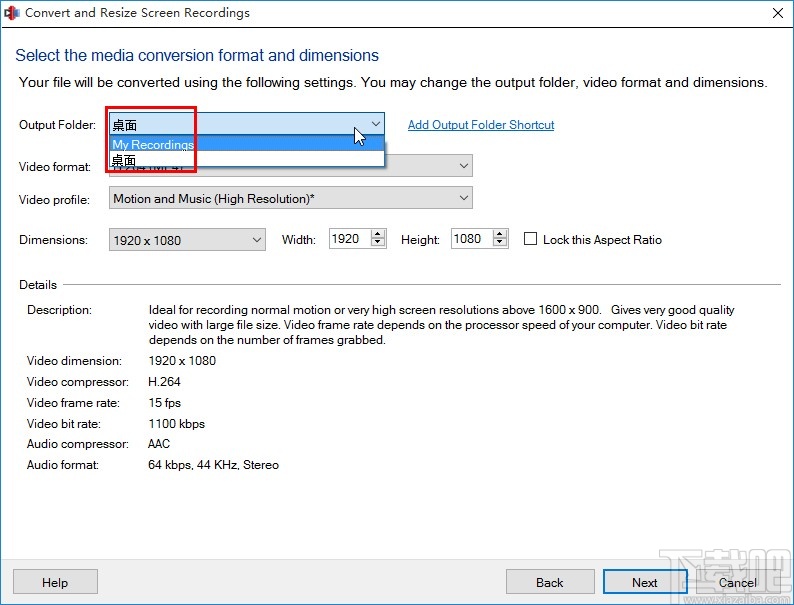
Task: Click the Height value field
Action: coord(471,238)
